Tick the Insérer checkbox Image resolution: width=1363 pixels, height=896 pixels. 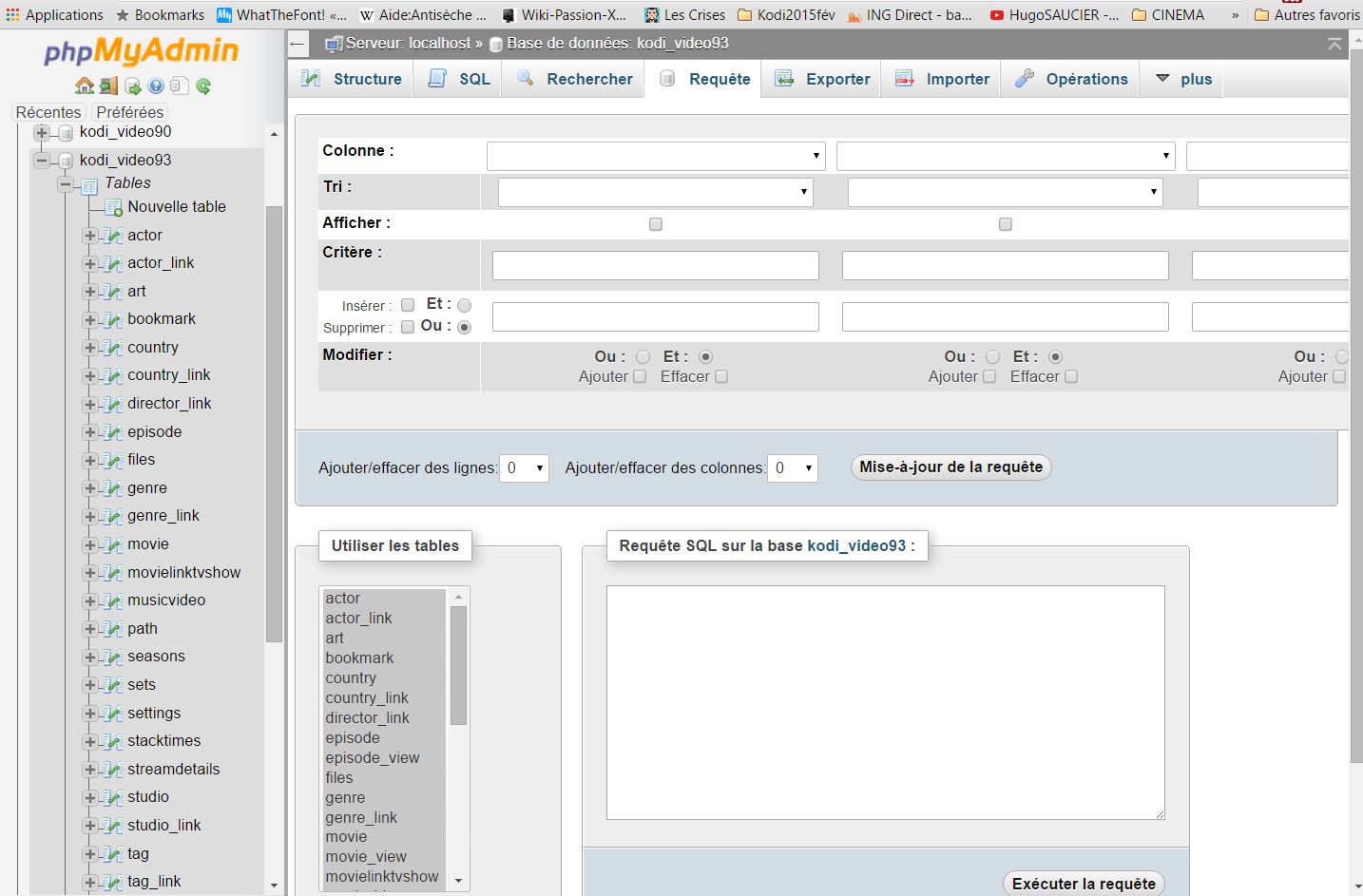point(408,305)
